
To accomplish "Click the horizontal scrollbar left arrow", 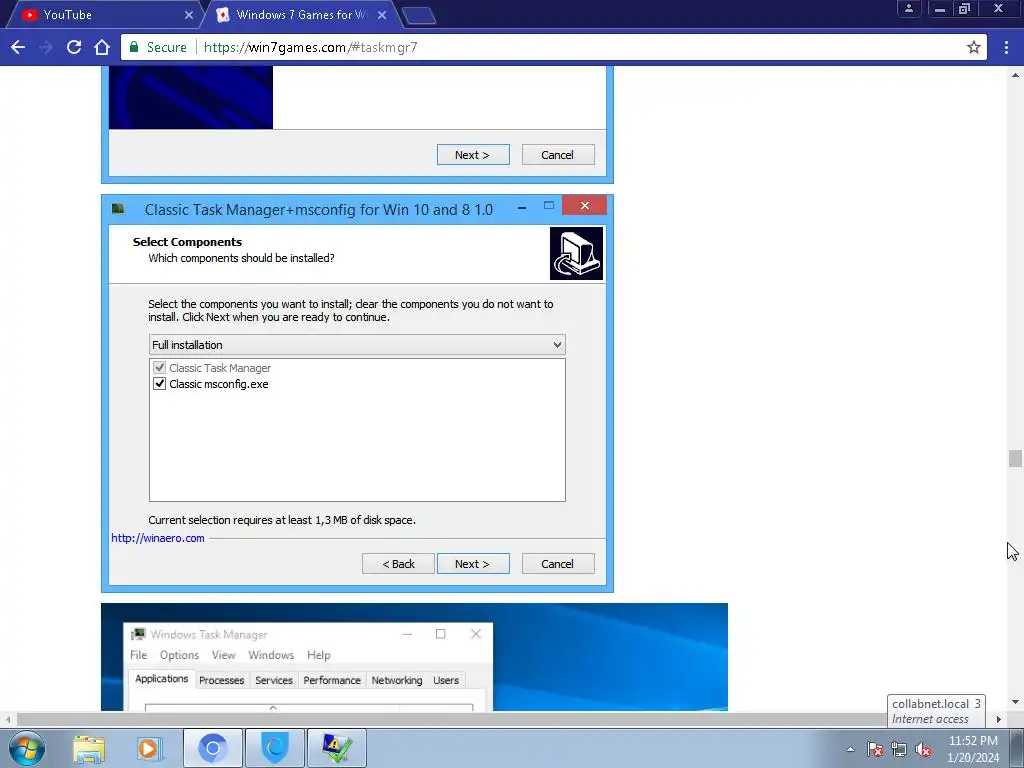I will [7, 719].
